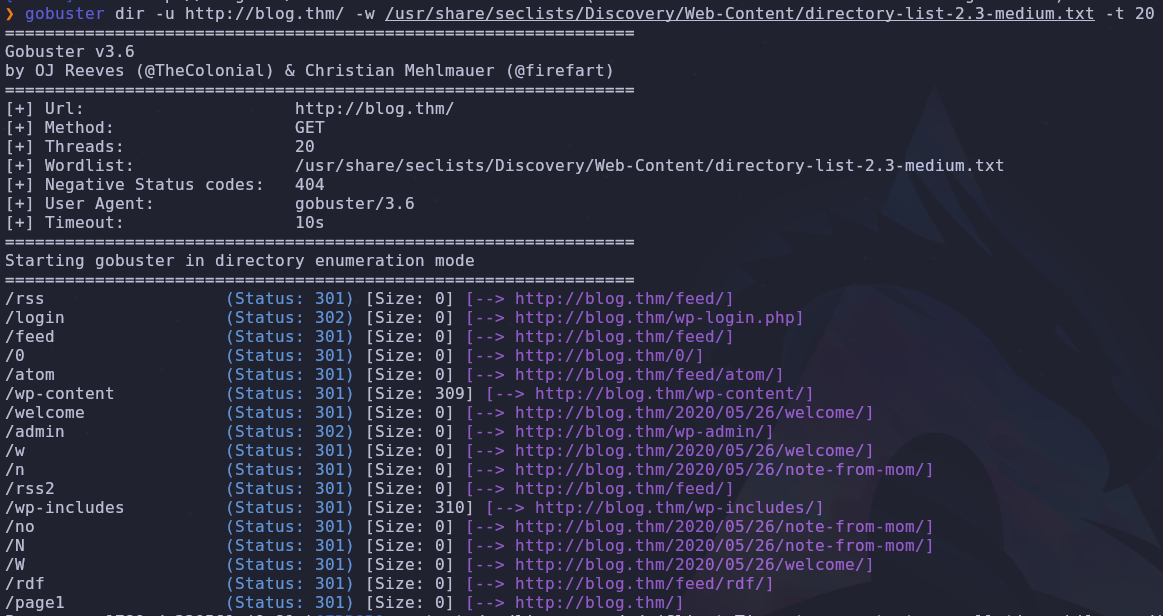Click the blog.thm/feed/atom/ redirect URL
1163x616 pixels.
point(645,374)
